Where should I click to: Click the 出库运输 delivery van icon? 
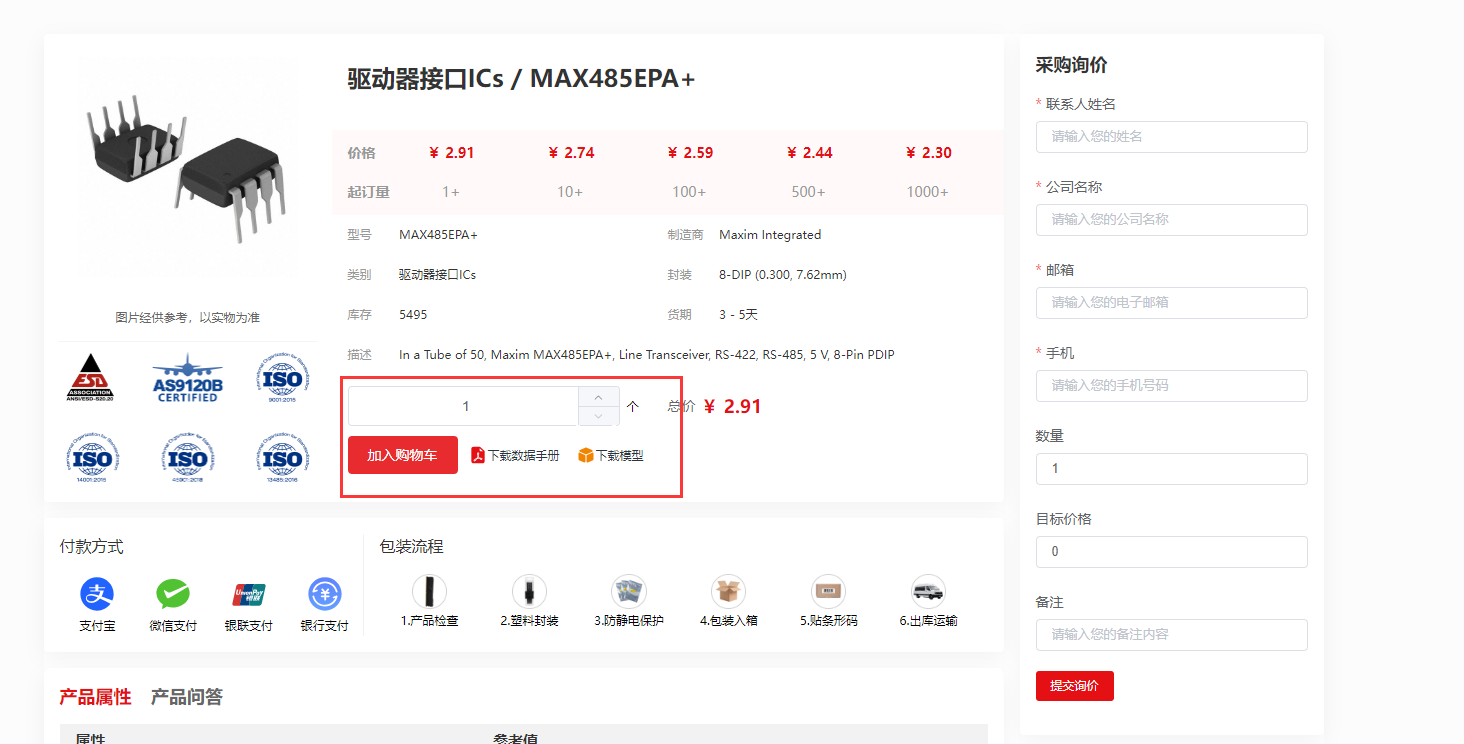point(928,591)
